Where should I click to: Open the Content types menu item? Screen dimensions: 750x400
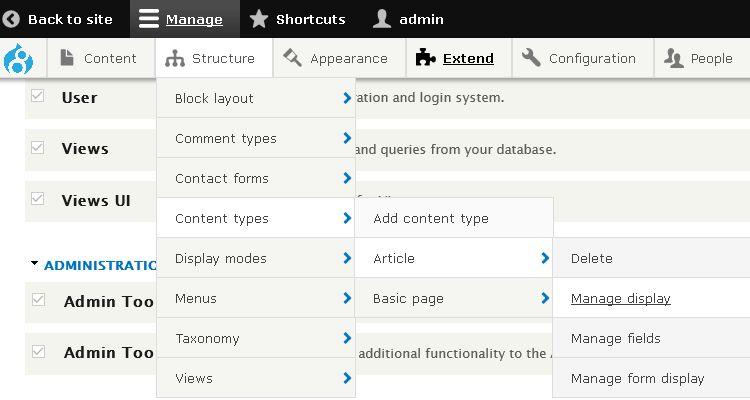tap(256, 218)
